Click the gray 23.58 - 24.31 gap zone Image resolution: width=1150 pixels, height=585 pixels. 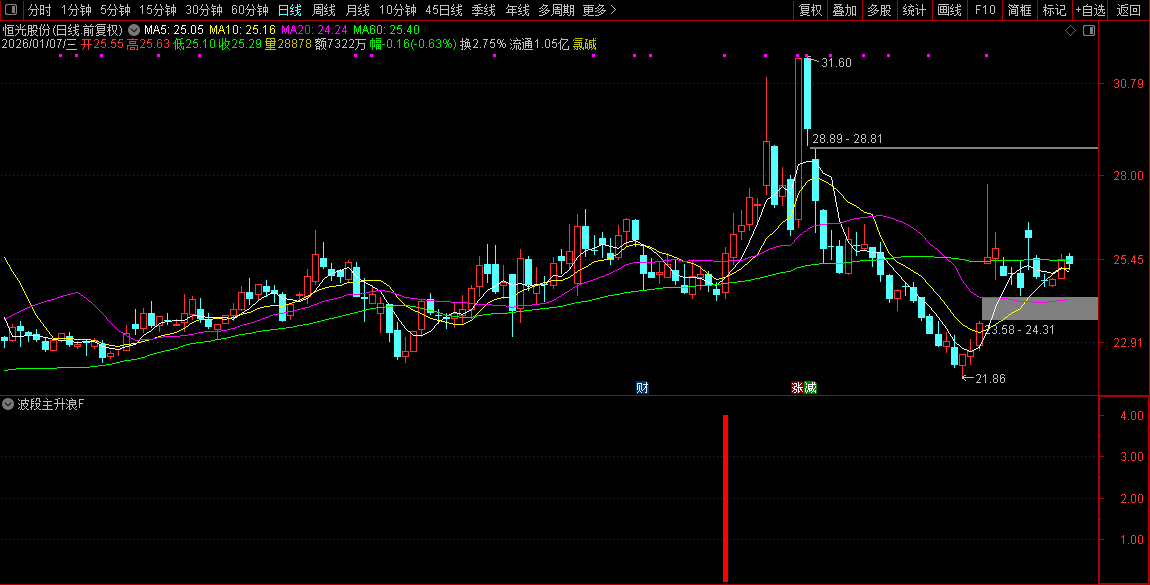1039,308
